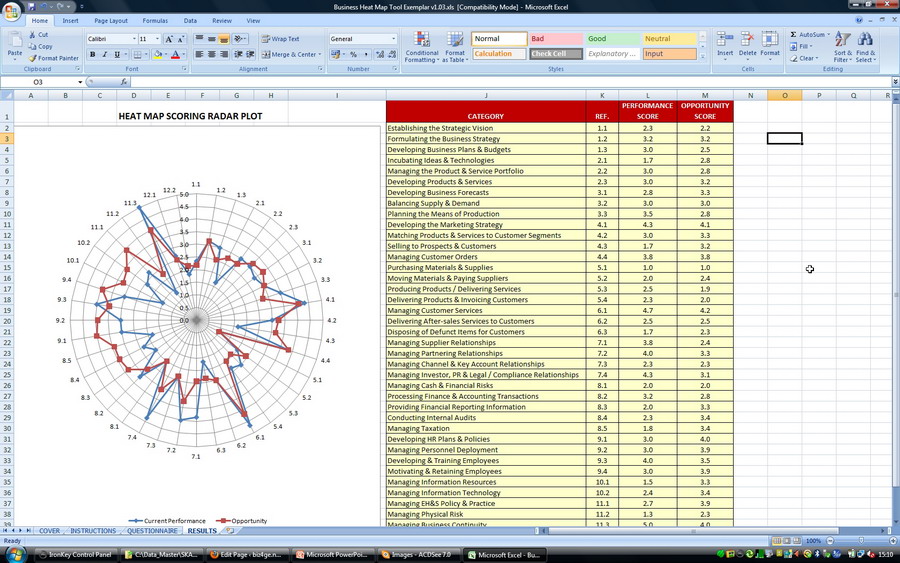Click the AutoSum sigma icon
The image size is (900, 563).
point(793,34)
